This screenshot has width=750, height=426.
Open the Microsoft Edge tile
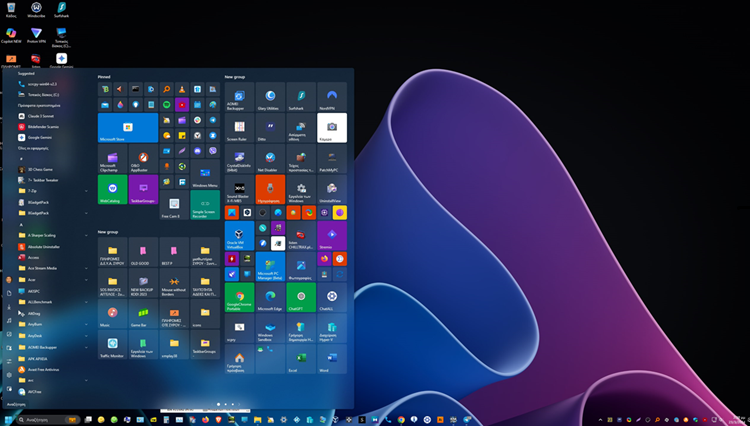270,297
